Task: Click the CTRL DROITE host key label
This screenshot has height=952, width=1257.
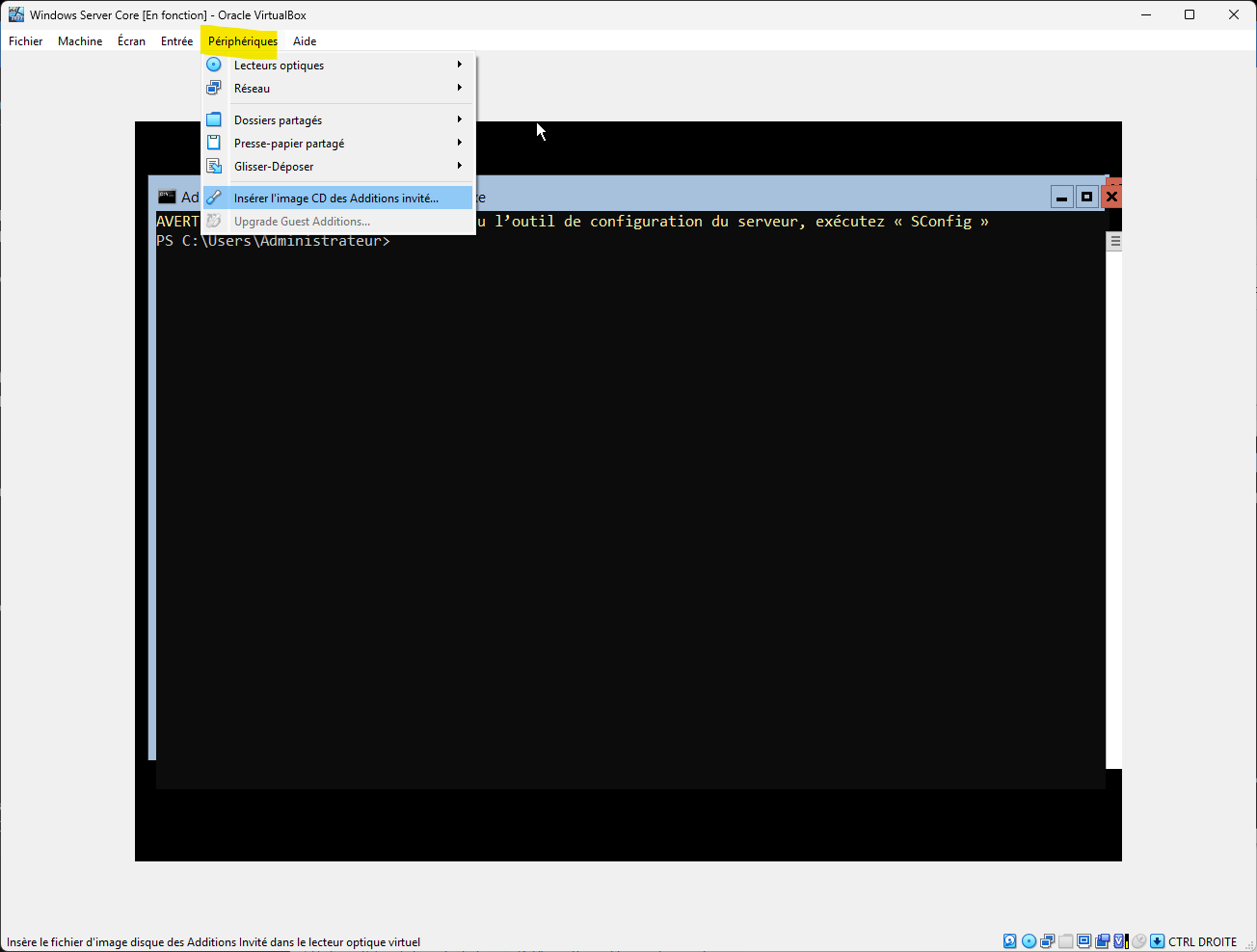Action: click(1202, 941)
